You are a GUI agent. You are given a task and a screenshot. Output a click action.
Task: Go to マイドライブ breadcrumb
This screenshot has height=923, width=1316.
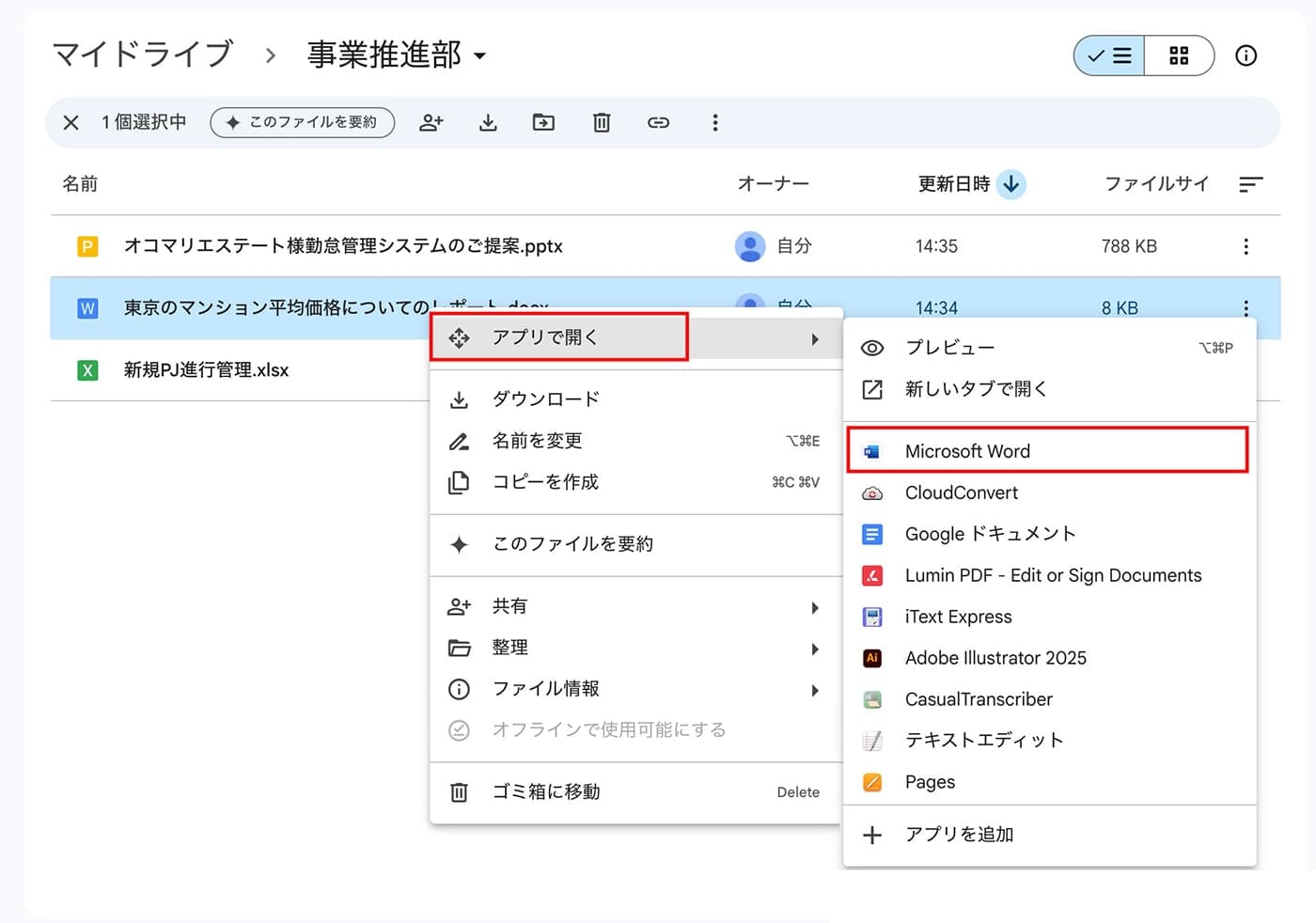[x=143, y=55]
